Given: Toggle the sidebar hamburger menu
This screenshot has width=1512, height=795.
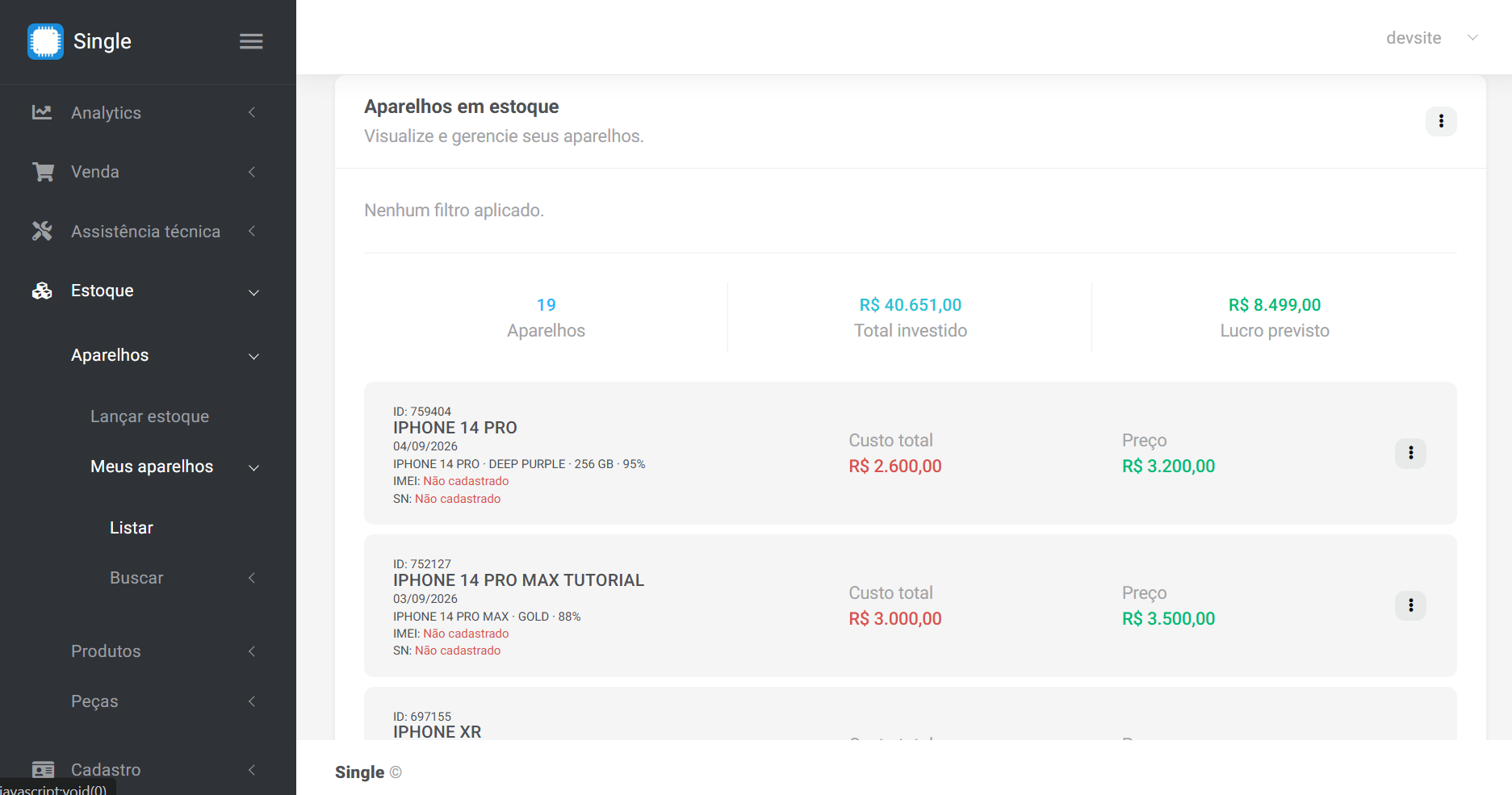Looking at the screenshot, I should click(251, 41).
